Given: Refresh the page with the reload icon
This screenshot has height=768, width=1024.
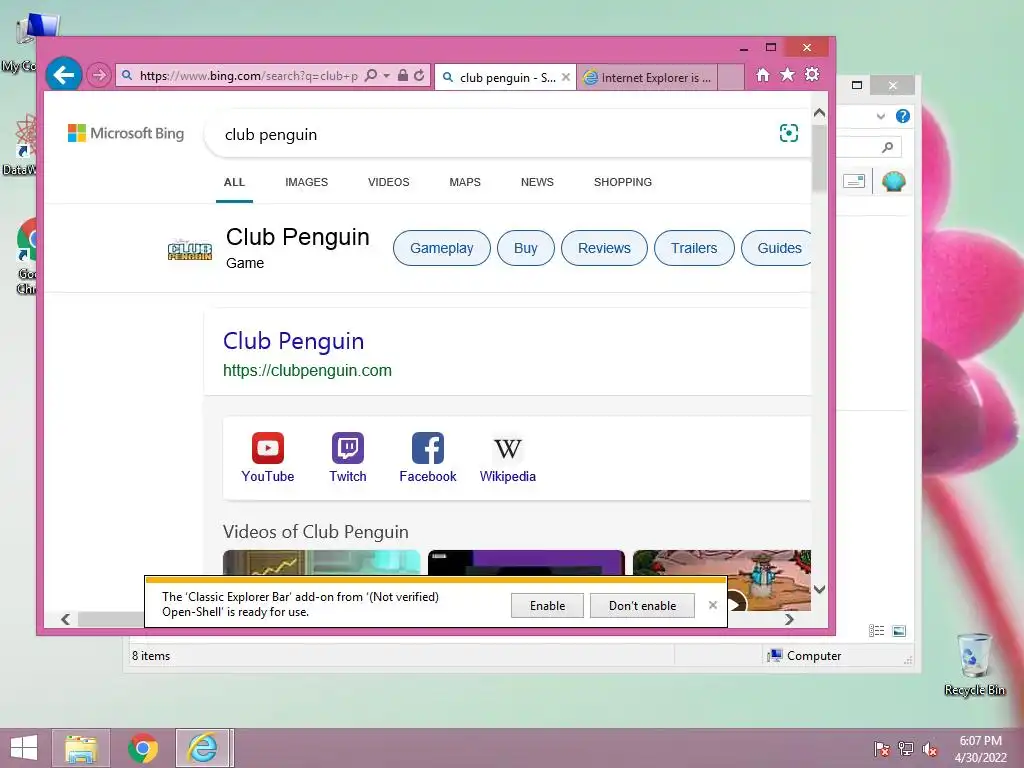Looking at the screenshot, I should tap(419, 75).
